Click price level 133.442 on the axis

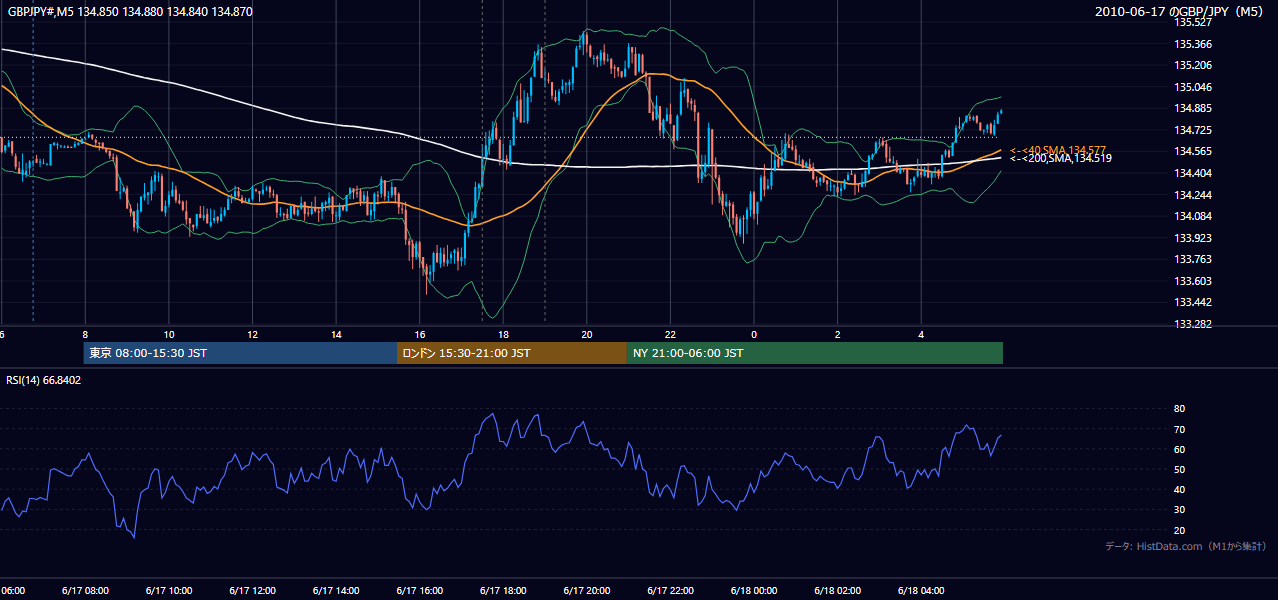[1192, 302]
